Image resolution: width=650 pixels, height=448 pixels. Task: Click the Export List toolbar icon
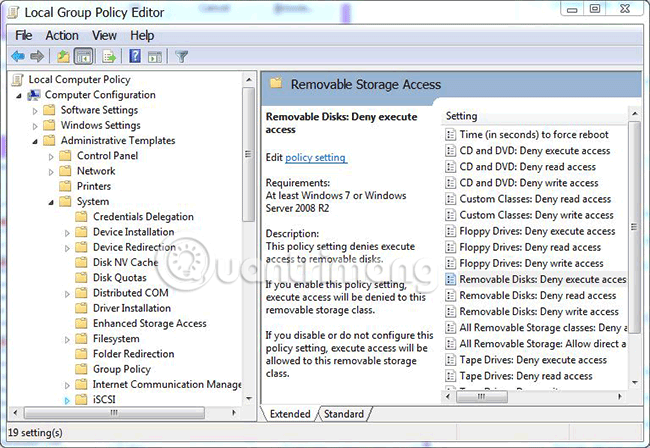[109, 56]
